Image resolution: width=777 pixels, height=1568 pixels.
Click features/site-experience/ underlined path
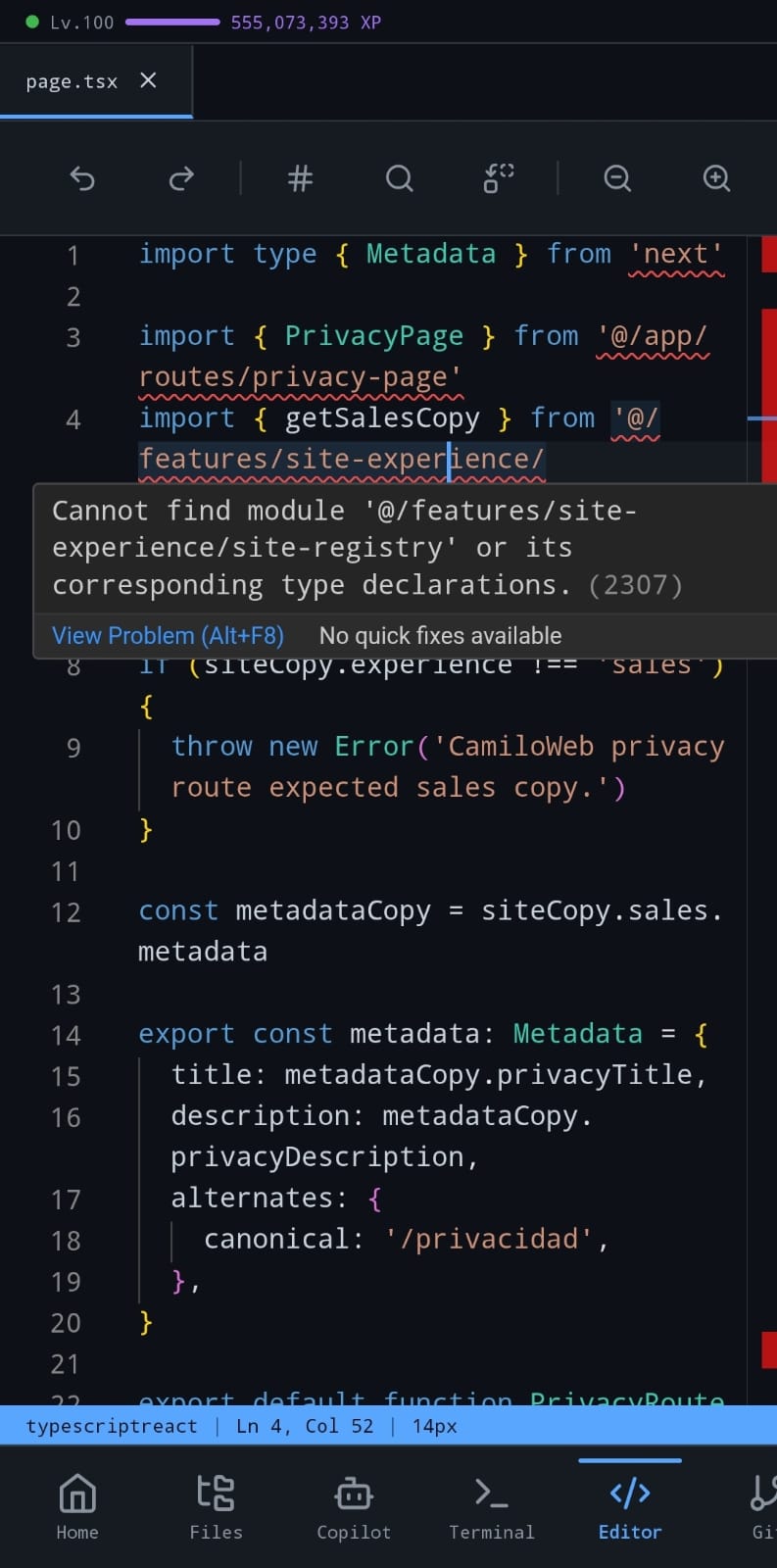point(341,459)
